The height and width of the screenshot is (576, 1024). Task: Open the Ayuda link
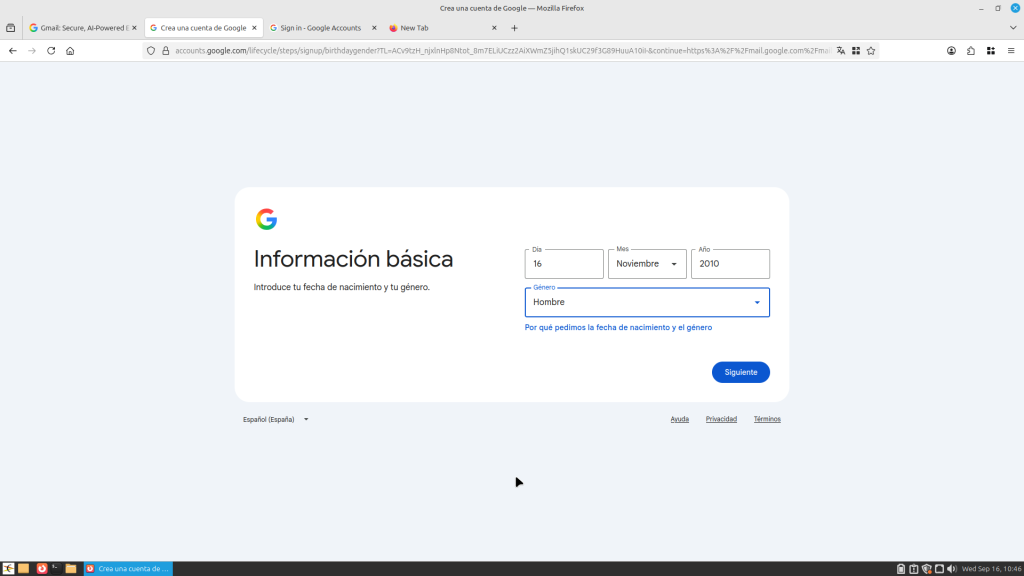679,419
